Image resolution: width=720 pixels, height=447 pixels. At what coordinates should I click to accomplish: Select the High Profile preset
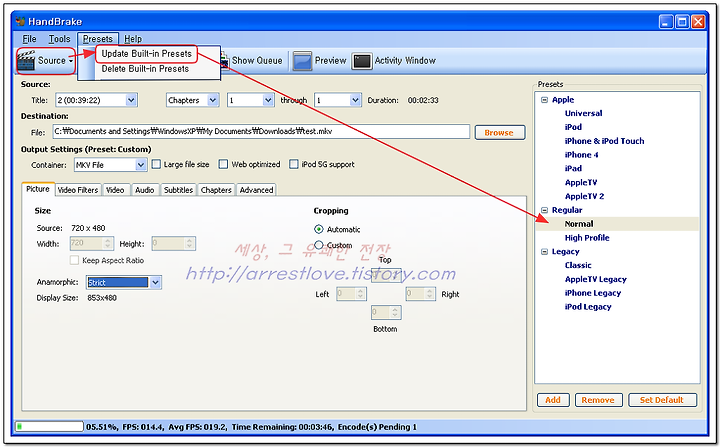tap(587, 238)
